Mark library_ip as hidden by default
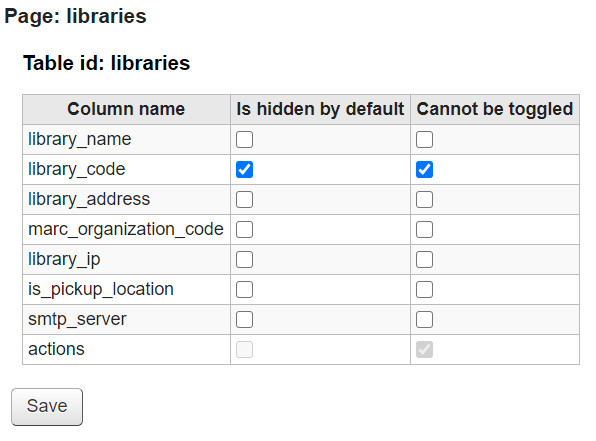596x441 pixels. [x=244, y=260]
